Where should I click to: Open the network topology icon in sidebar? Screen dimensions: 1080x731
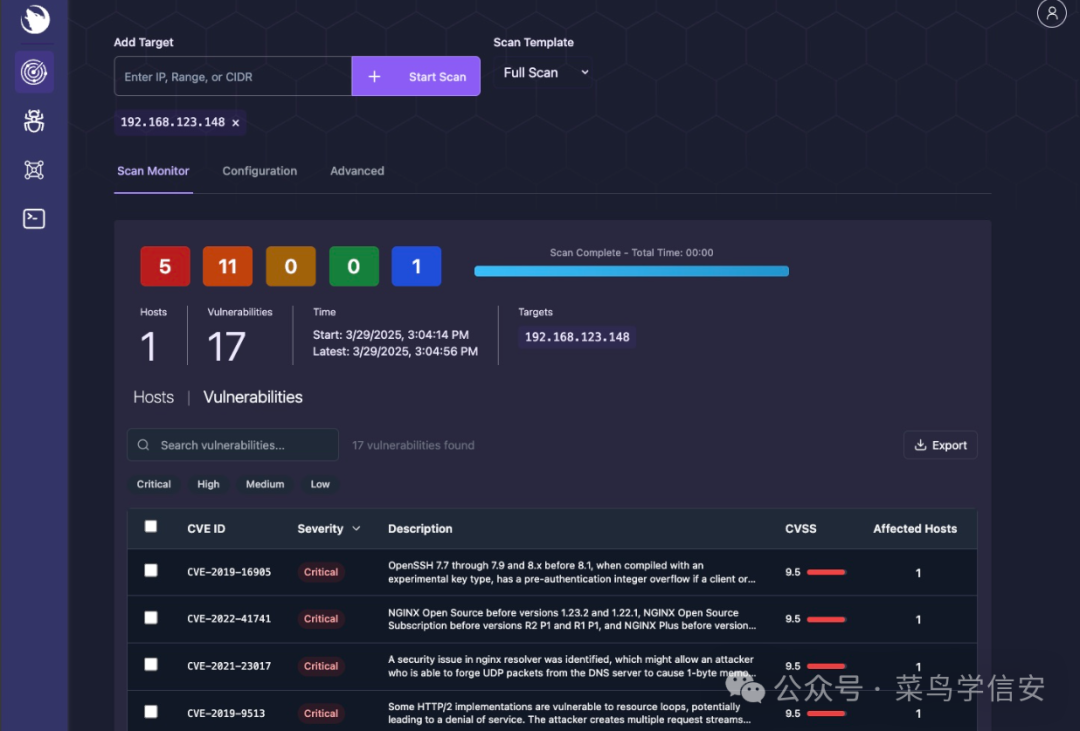click(34, 169)
